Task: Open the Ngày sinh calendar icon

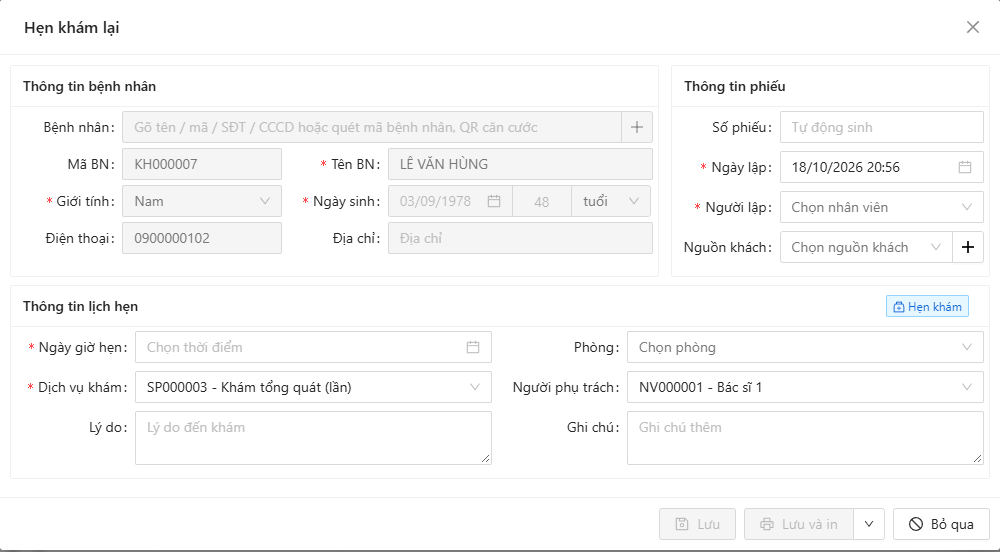Action: click(494, 201)
